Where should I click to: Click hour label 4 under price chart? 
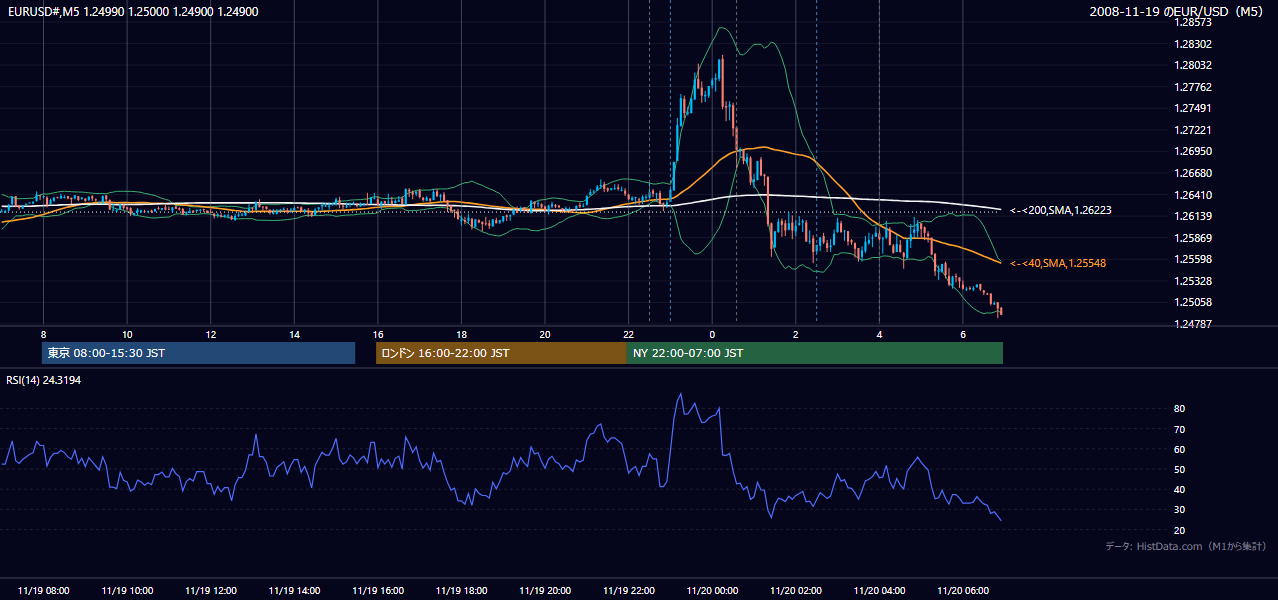coord(879,334)
